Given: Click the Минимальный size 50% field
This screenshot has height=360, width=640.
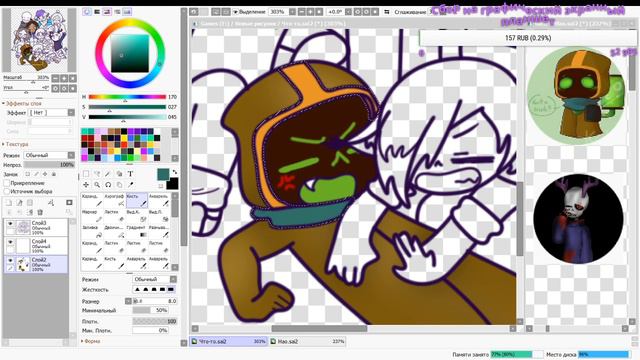Looking at the screenshot, I should point(150,310).
